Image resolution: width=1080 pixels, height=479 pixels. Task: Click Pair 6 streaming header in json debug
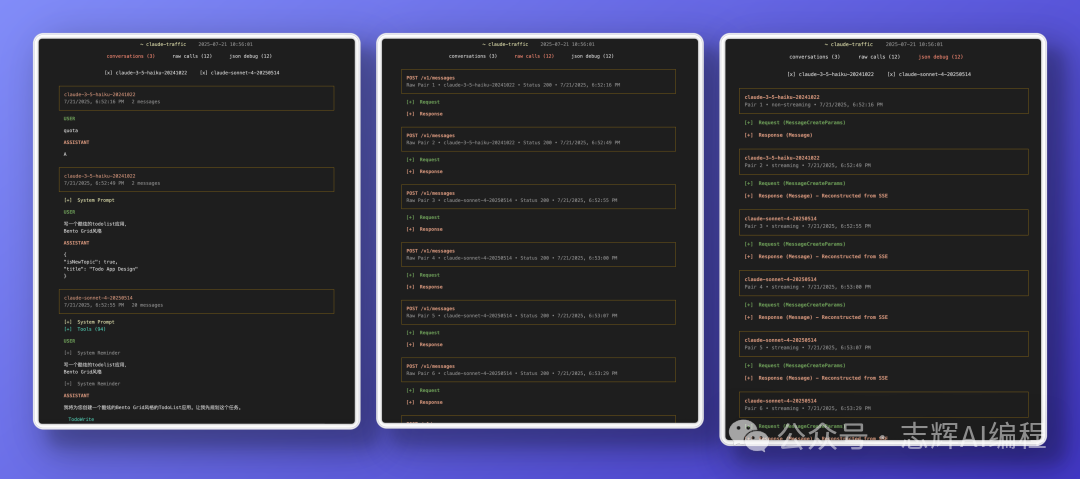point(884,404)
